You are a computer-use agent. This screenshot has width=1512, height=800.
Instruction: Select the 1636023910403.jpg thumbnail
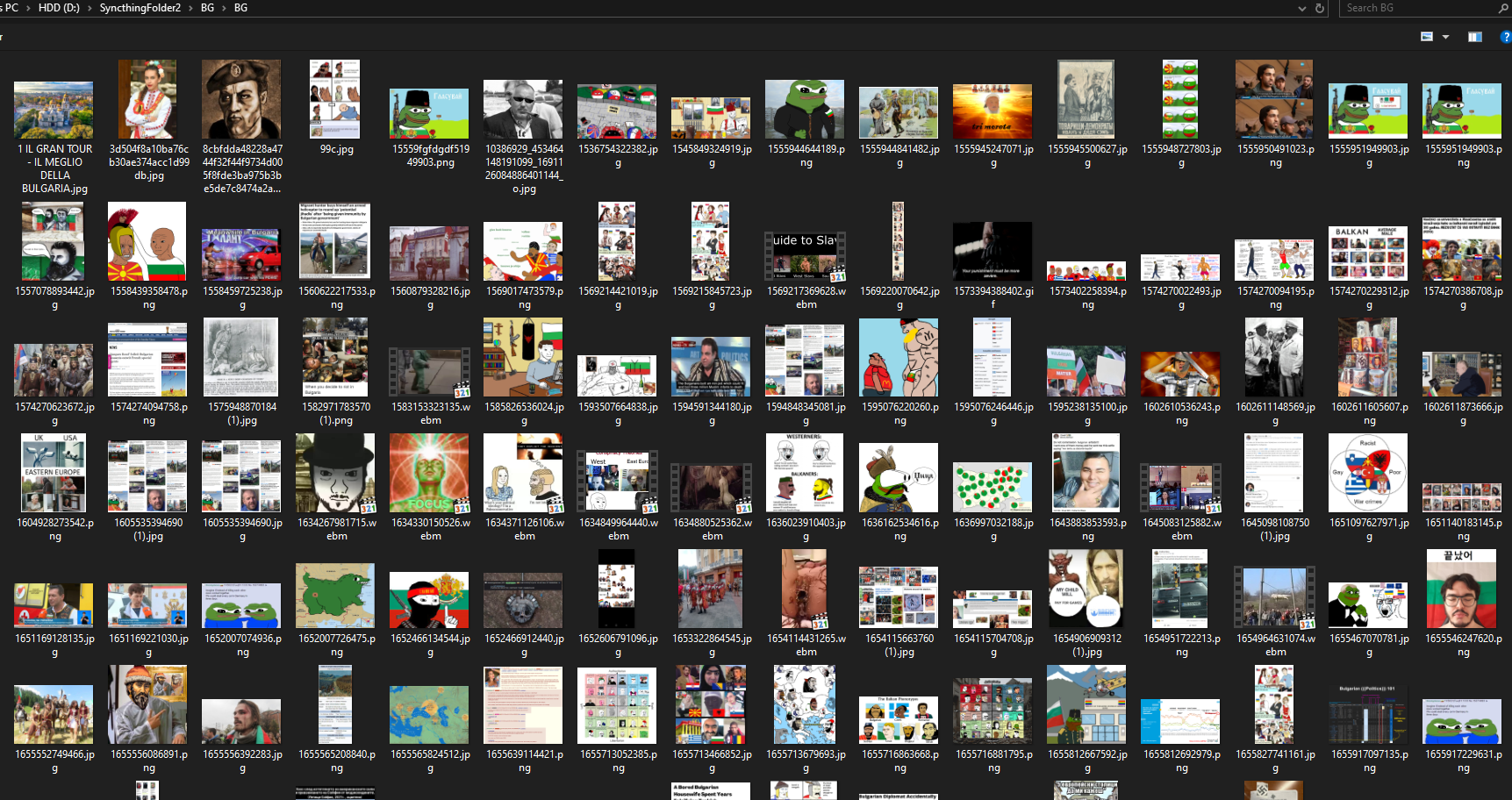(805, 473)
